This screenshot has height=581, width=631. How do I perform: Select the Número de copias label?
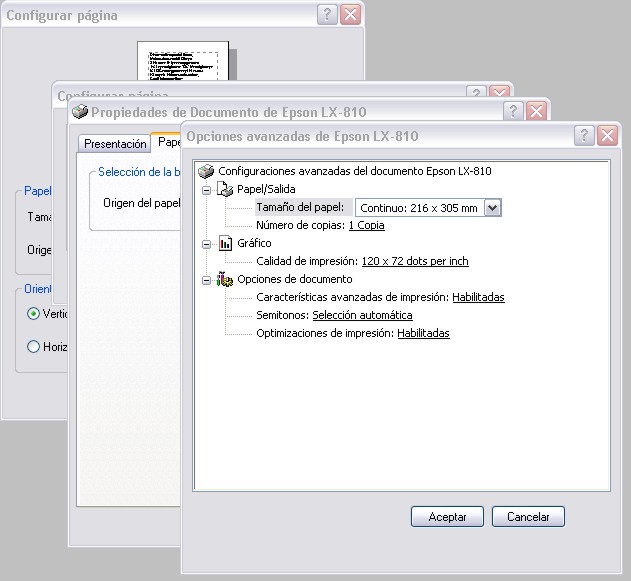(301, 225)
